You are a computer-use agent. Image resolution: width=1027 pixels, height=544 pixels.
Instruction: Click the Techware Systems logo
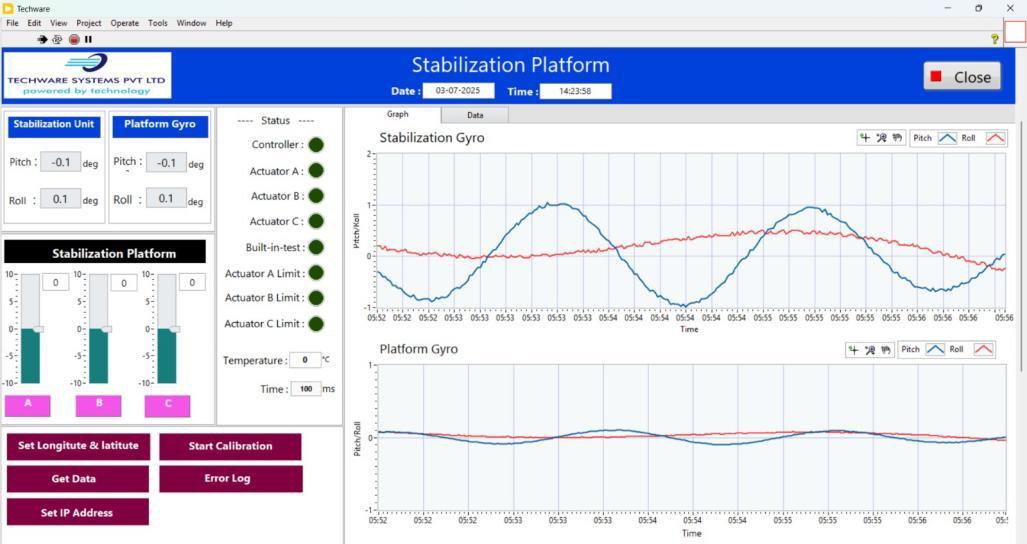tap(87, 75)
